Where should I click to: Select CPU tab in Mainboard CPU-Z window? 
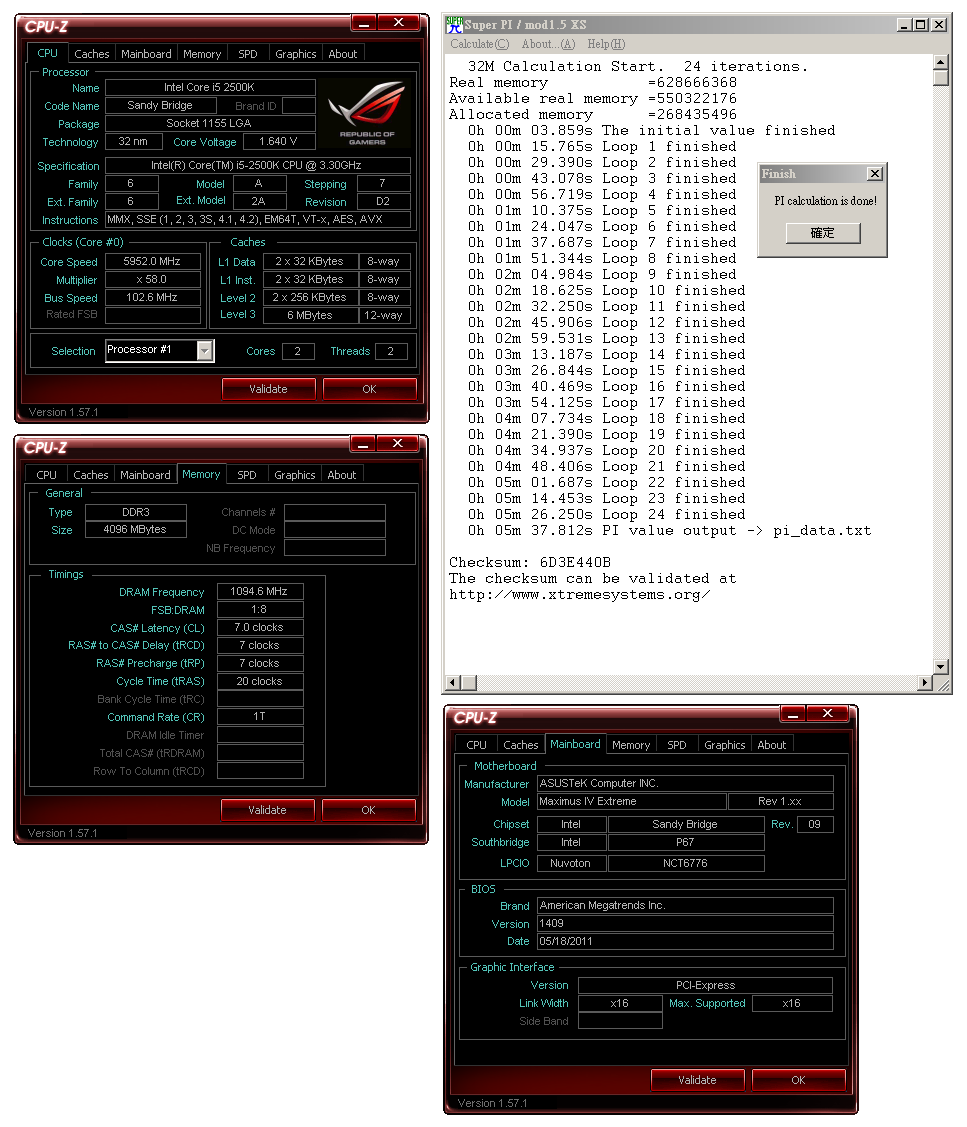pyautogui.click(x=476, y=745)
